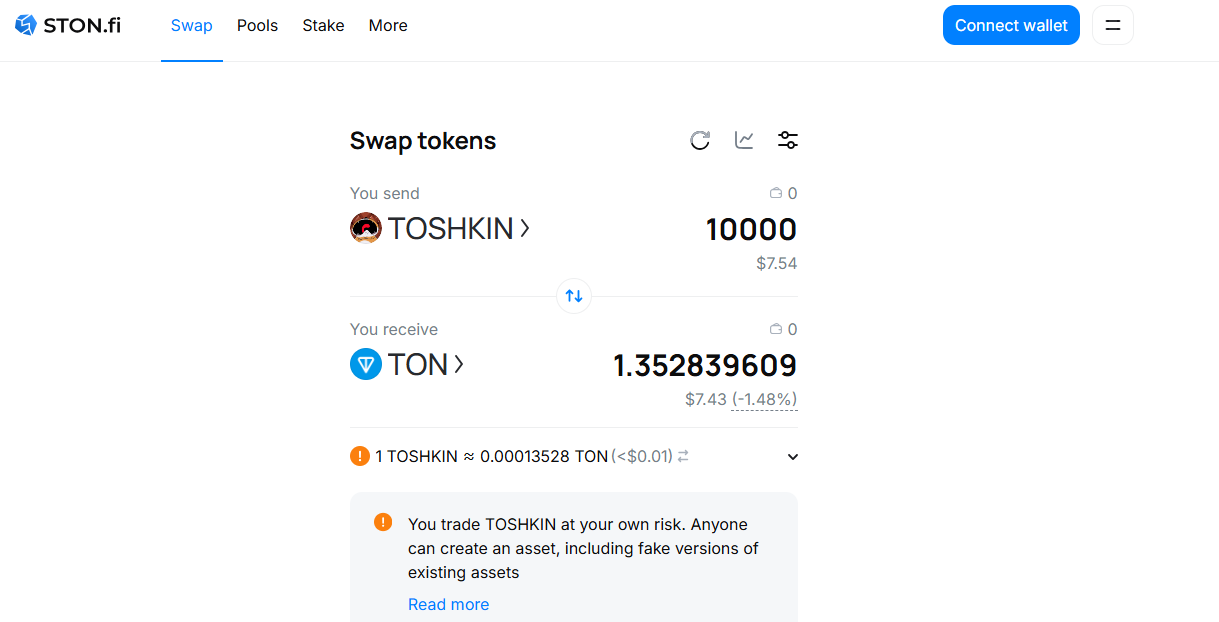Open swap settings sliders icon

pyautogui.click(x=788, y=140)
